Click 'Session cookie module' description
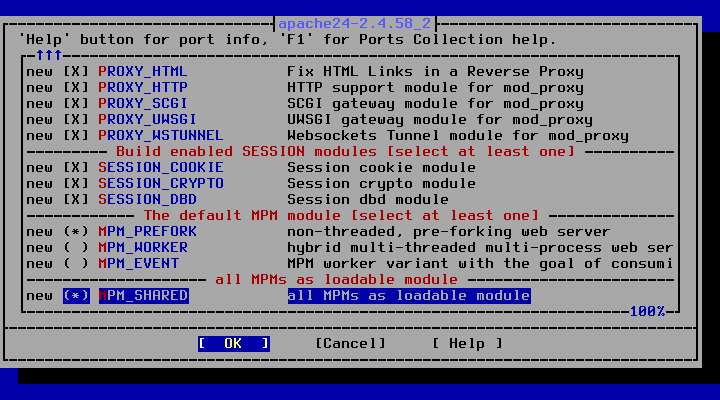This screenshot has width=720, height=400. 381,168
